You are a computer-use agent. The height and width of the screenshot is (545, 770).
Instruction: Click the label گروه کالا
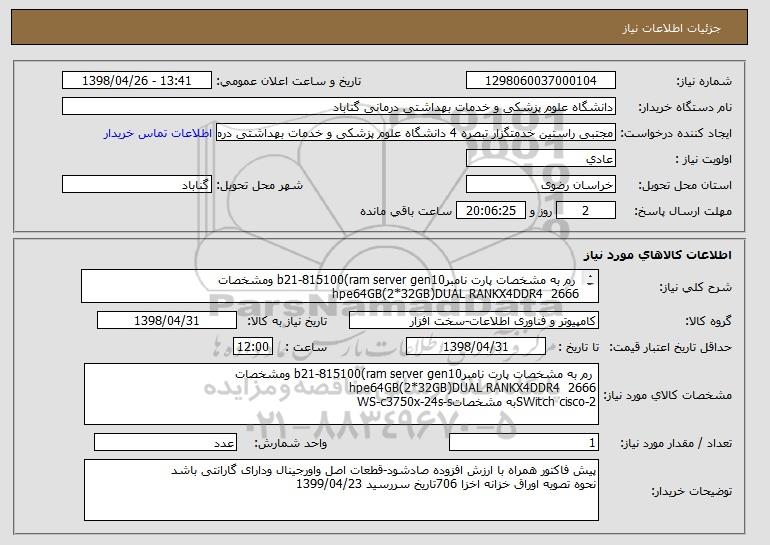click(x=708, y=322)
